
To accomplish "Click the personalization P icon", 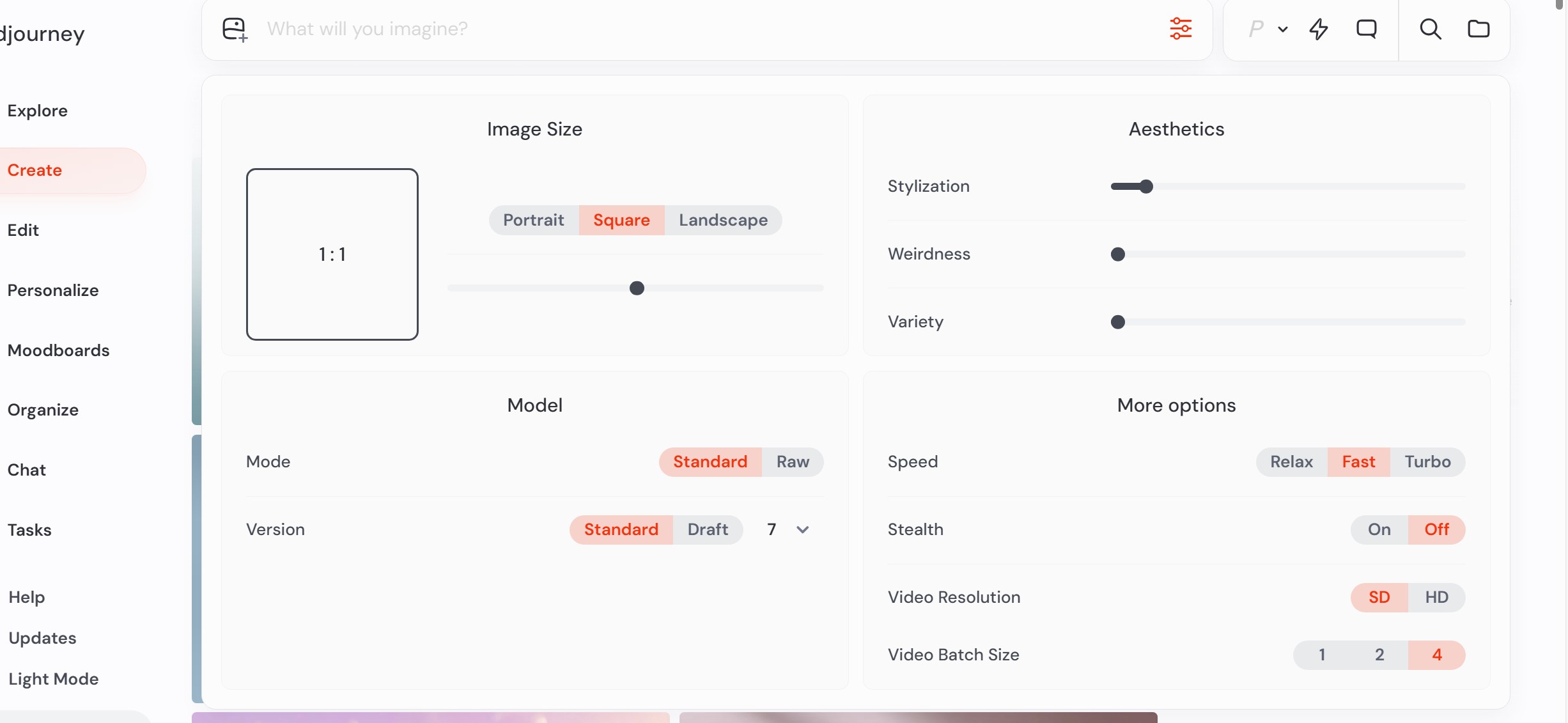I will pos(1256,29).
